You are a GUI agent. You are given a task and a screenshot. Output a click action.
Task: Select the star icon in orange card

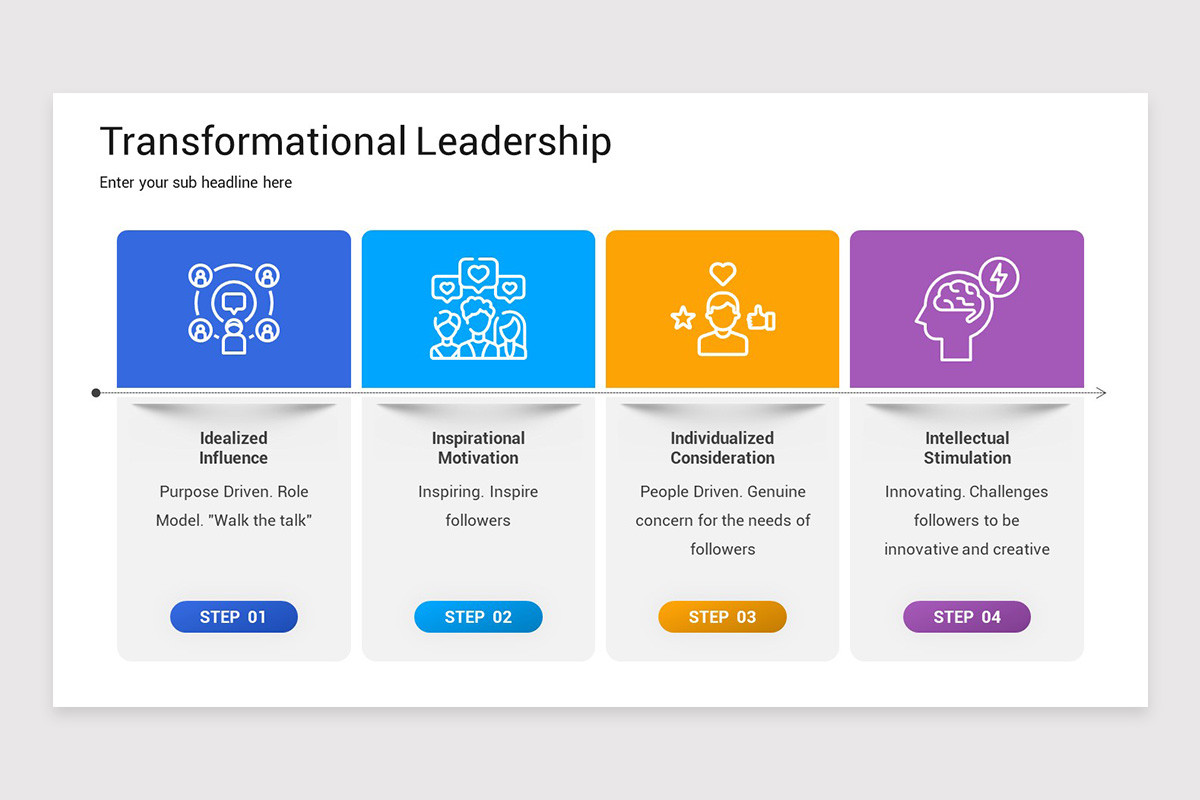683,319
